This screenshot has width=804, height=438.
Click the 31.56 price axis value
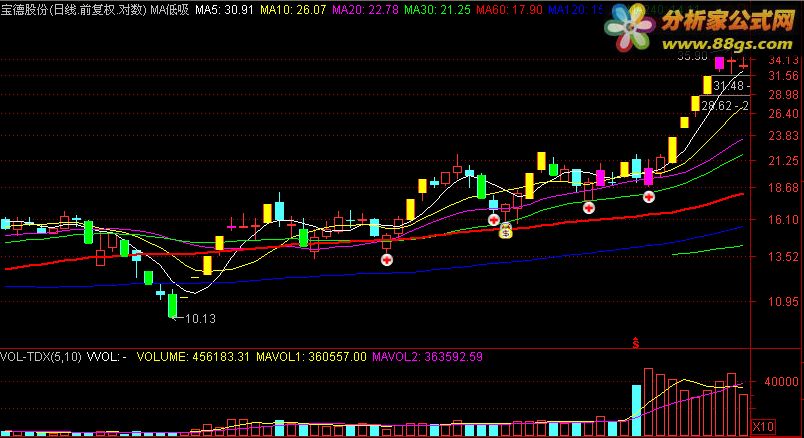point(783,76)
